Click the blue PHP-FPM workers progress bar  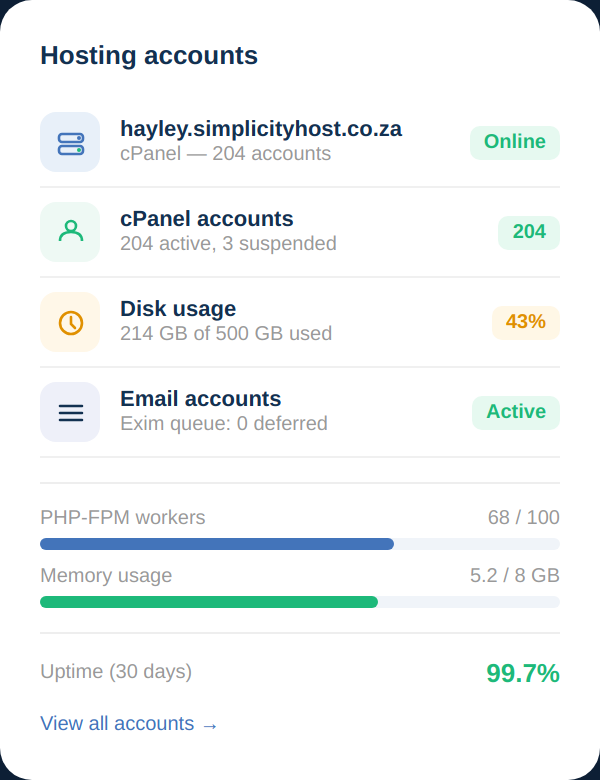tap(217, 544)
